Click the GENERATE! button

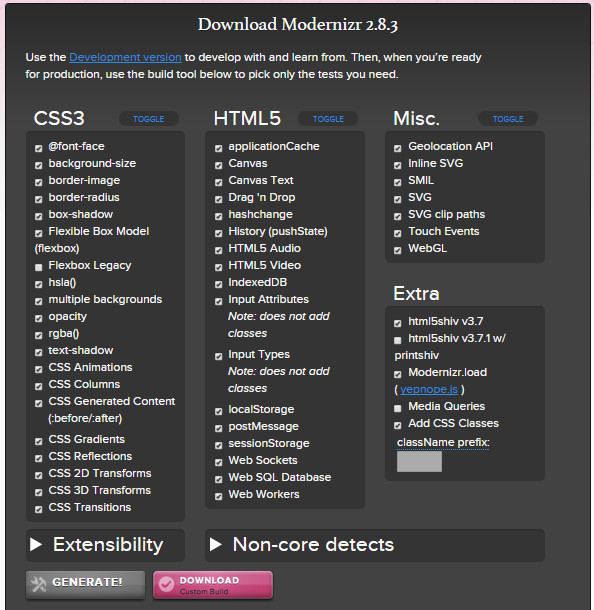click(86, 584)
